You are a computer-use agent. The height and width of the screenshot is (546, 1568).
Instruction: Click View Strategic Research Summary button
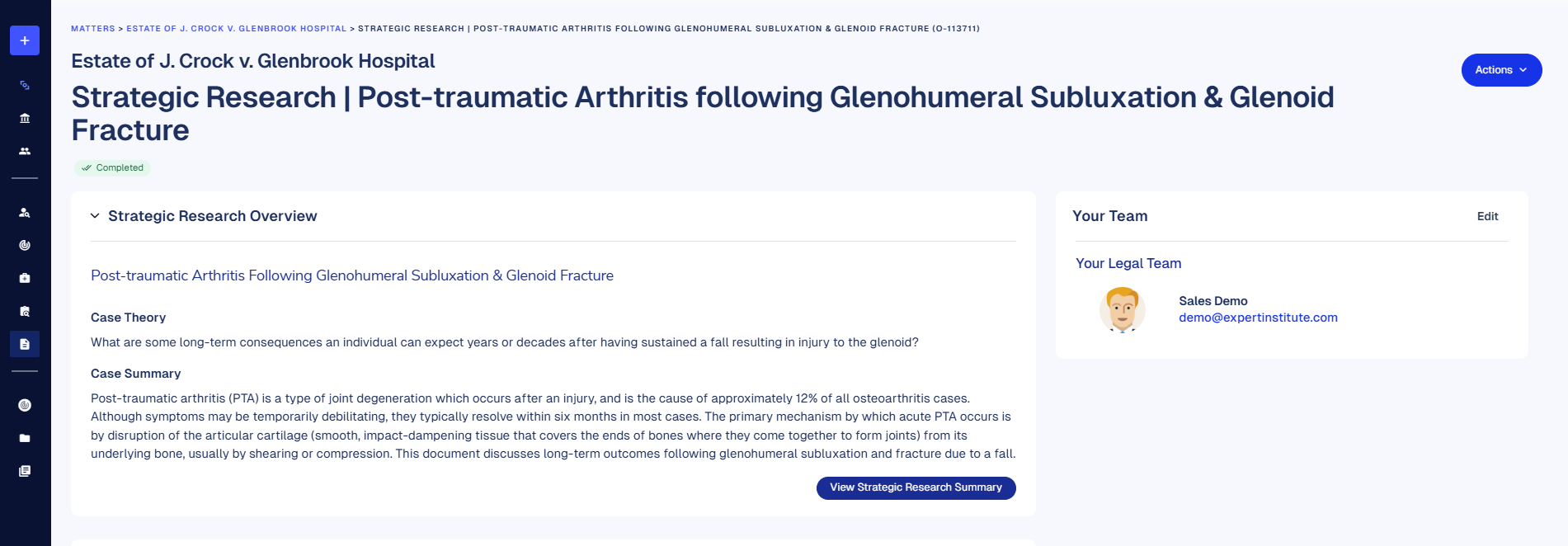[x=916, y=487]
